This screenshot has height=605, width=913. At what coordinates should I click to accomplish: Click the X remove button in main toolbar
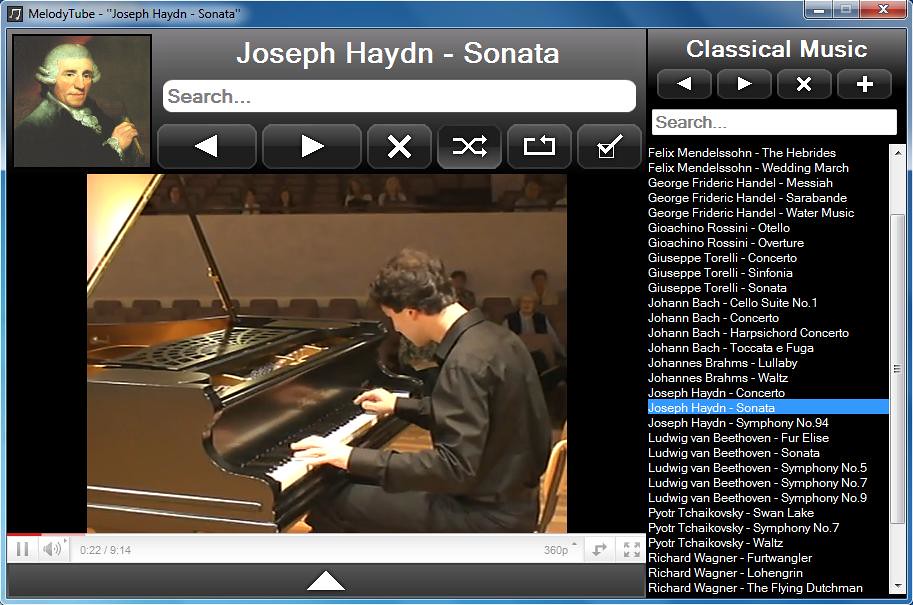(x=399, y=146)
